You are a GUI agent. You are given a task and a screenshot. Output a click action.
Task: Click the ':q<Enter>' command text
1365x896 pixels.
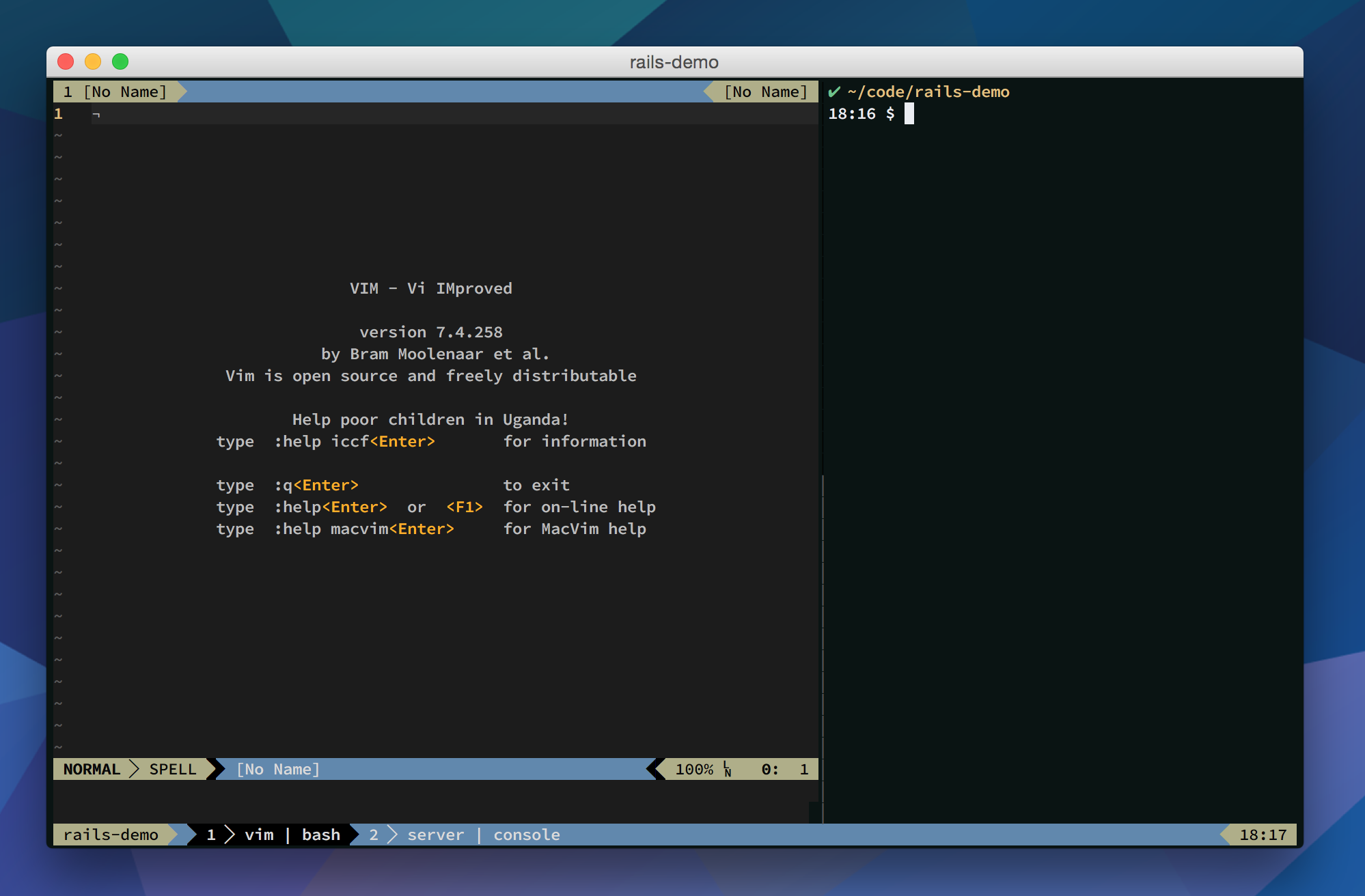[x=316, y=485]
